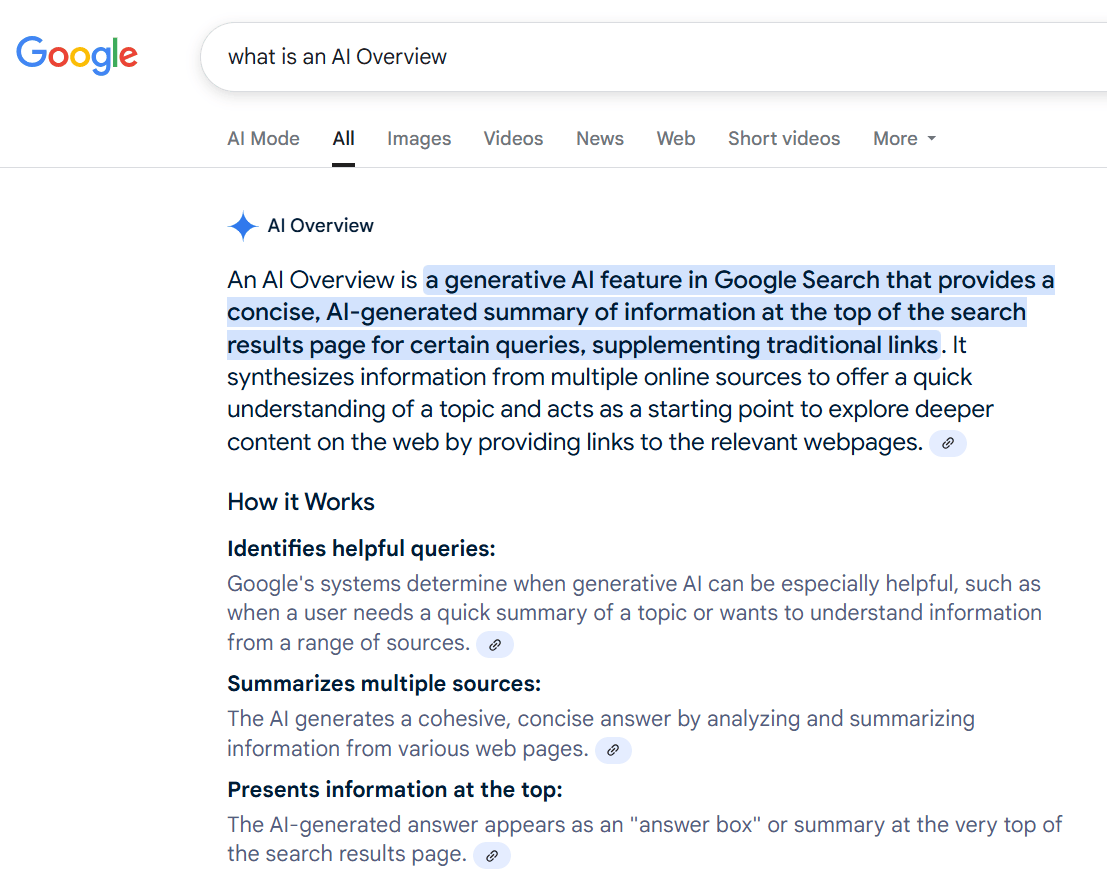
Task: Switch to the AI Mode tab
Action: (x=263, y=138)
